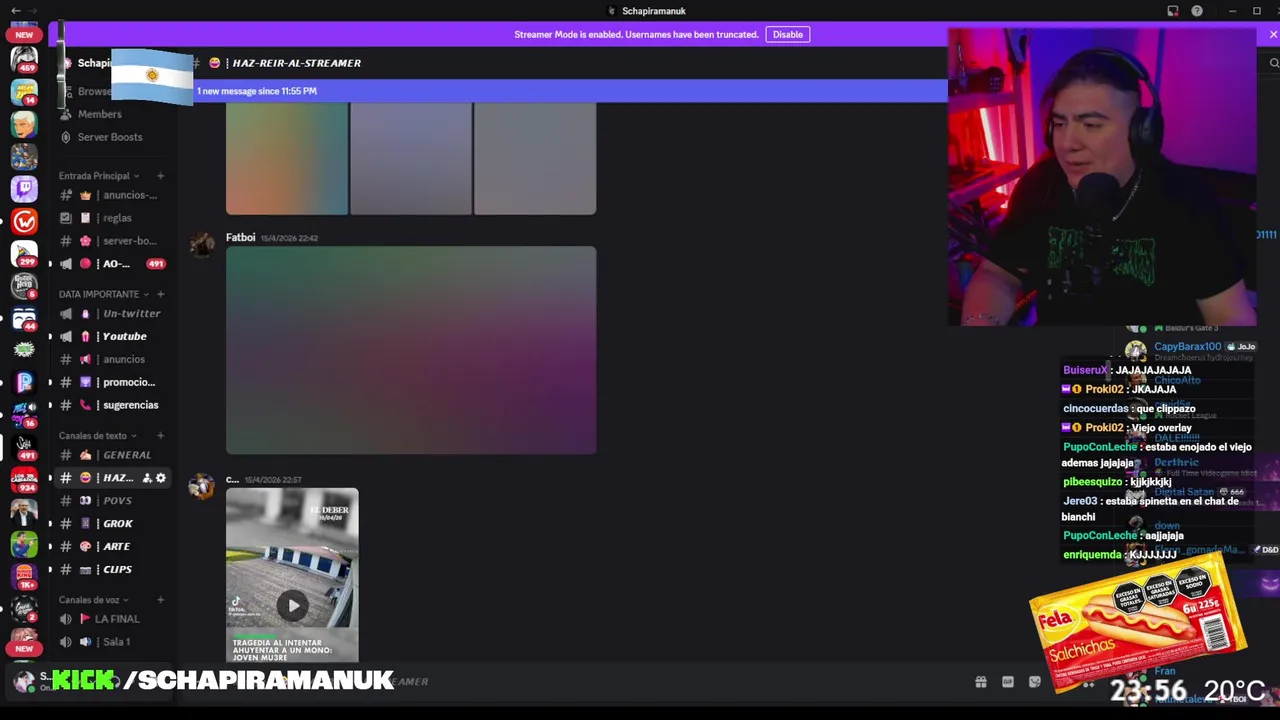Open Server Boosts in sidebar
This screenshot has height=720, width=1280.
click(110, 137)
